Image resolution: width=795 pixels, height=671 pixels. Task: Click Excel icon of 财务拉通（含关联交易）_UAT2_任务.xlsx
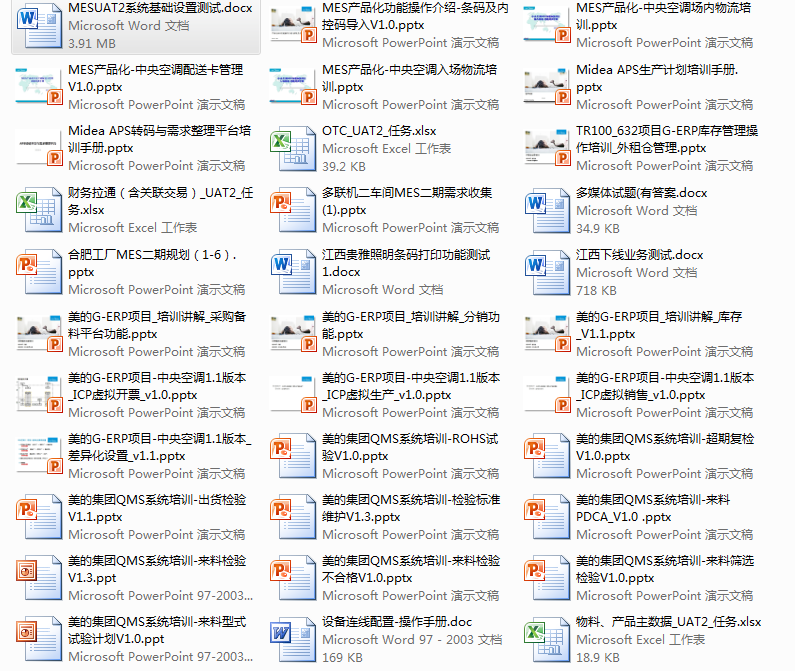tap(39, 209)
